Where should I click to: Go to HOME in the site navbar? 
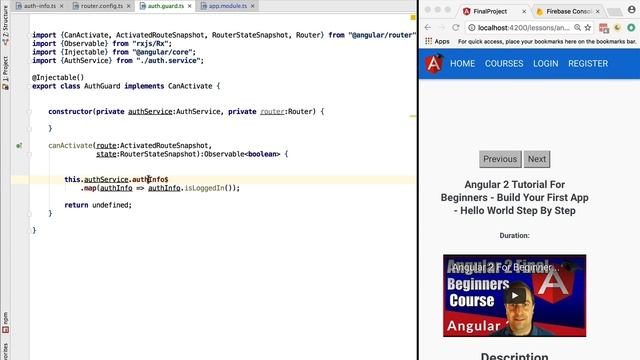[462, 64]
